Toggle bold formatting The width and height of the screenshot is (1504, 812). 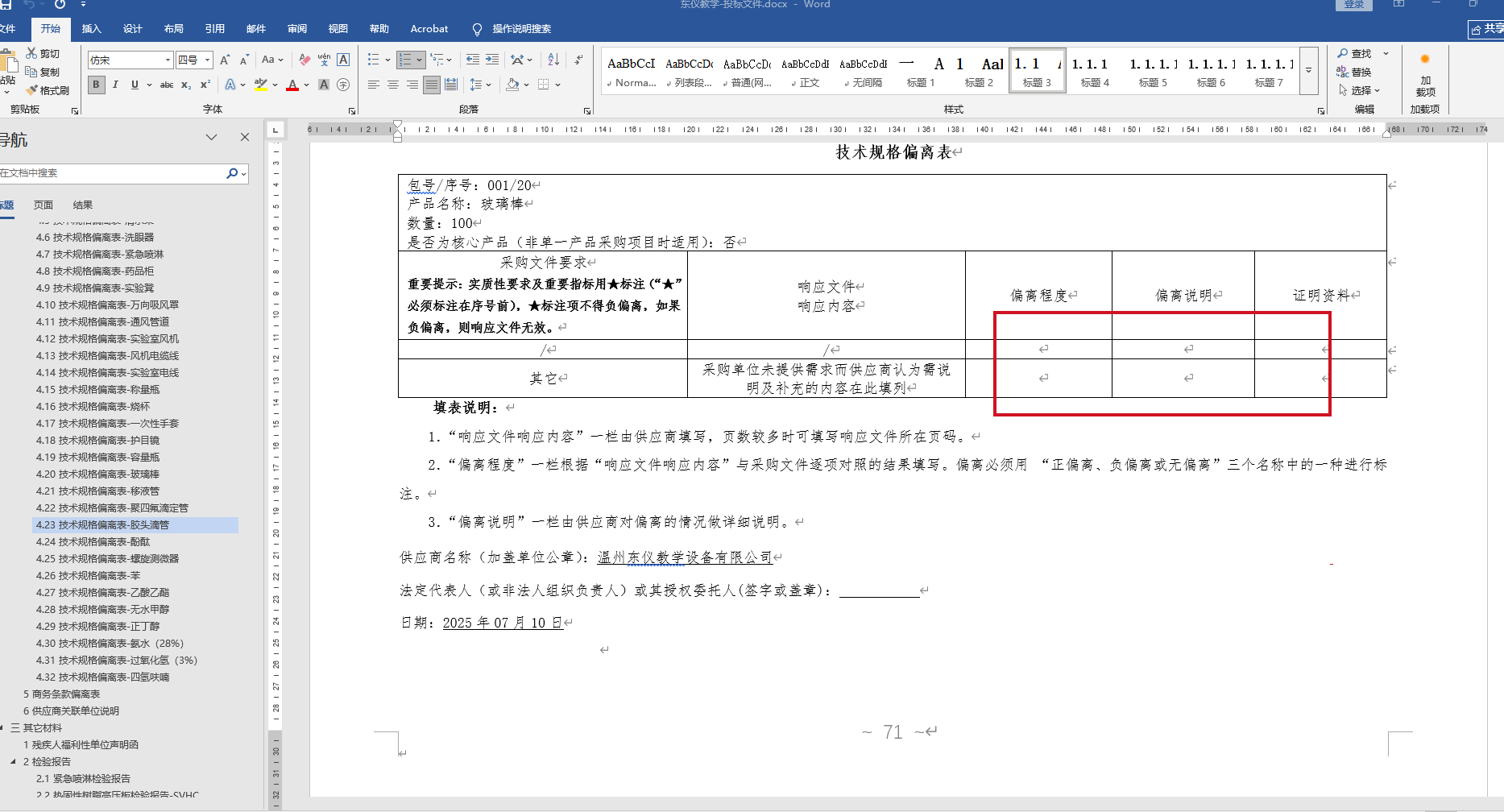point(97,85)
